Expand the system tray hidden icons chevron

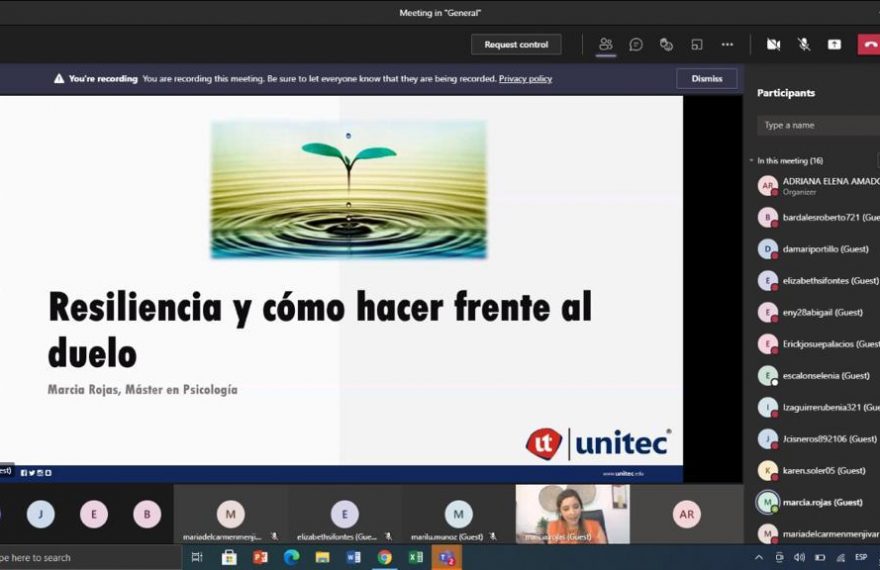coord(758,557)
